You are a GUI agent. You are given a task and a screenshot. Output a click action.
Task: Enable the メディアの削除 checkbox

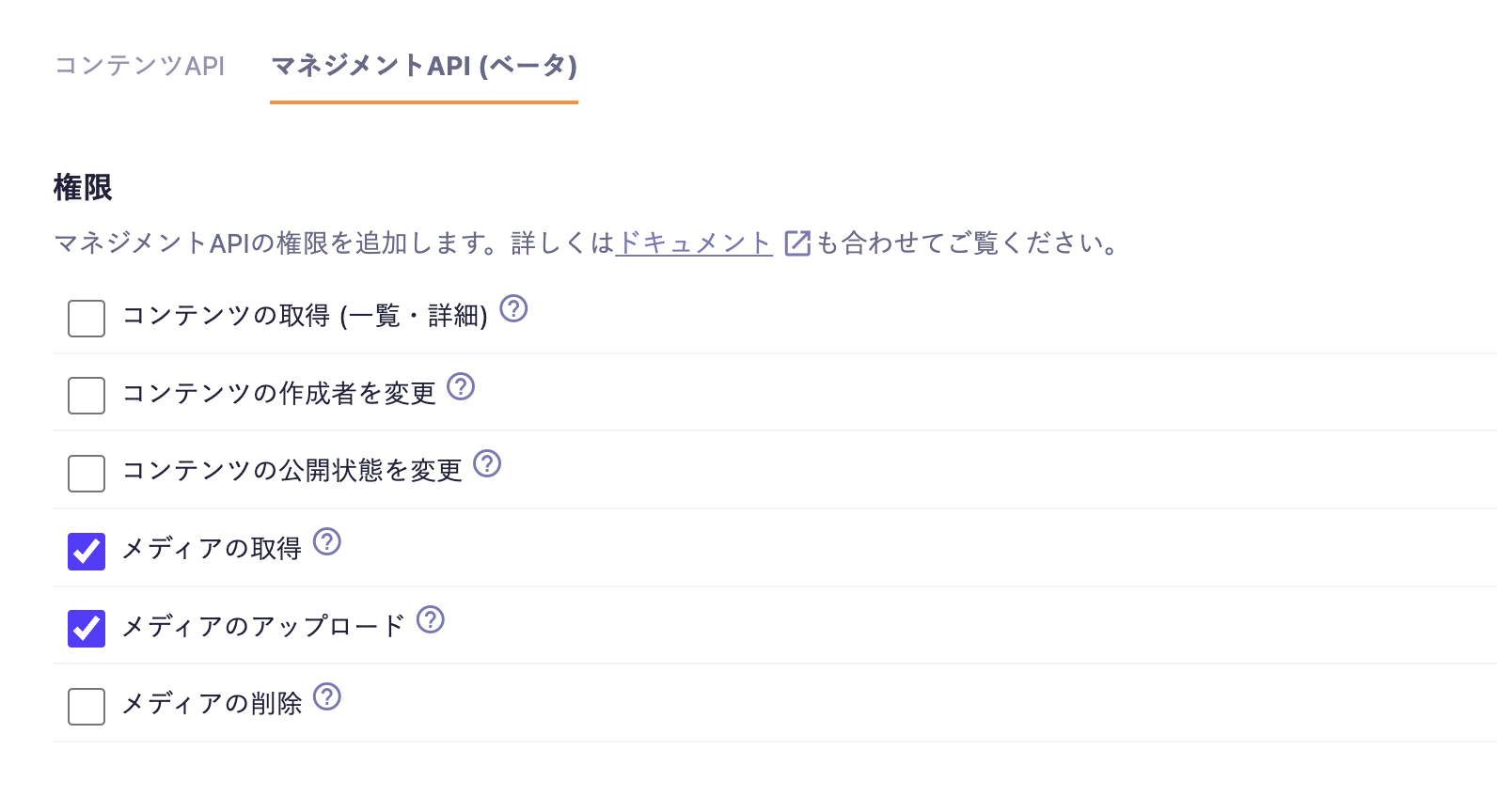click(87, 707)
